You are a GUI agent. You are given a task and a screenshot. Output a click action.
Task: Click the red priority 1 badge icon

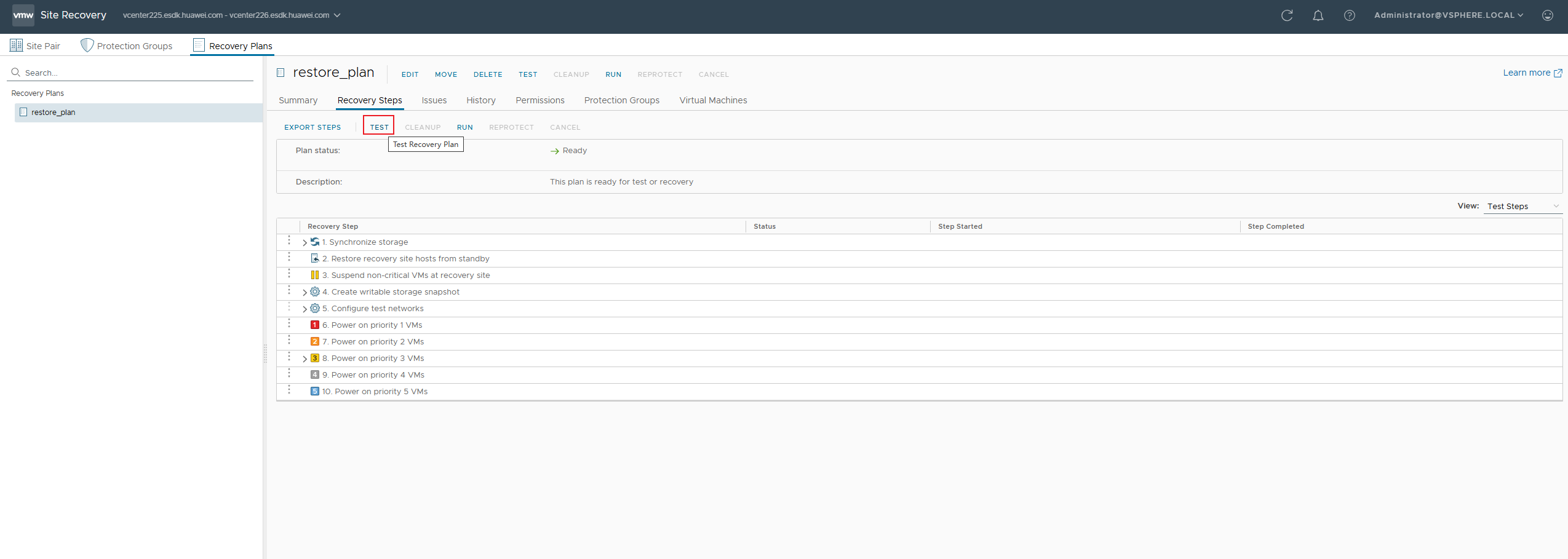tap(315, 325)
